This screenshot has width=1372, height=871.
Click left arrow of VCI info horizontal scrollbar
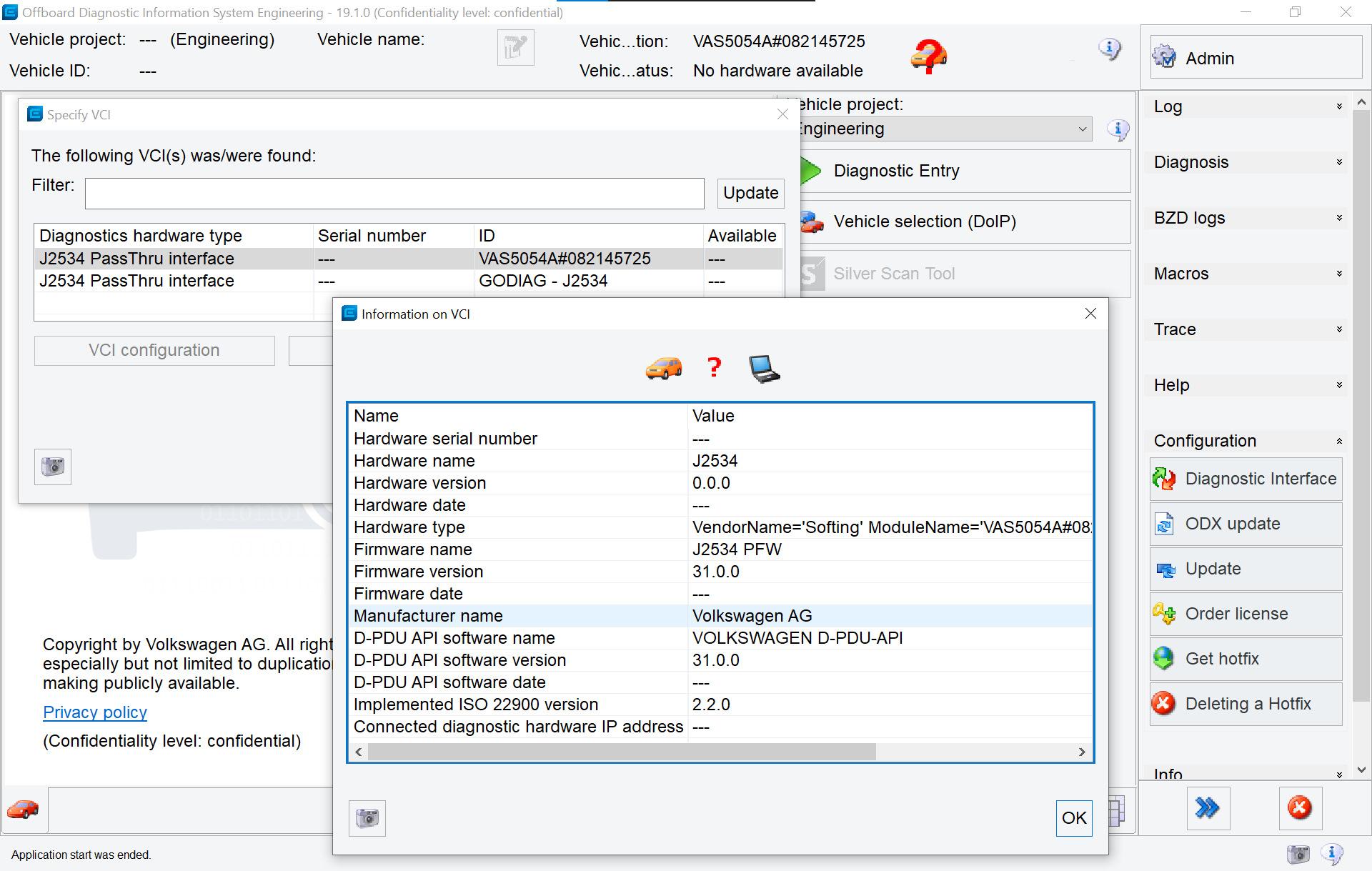(359, 752)
